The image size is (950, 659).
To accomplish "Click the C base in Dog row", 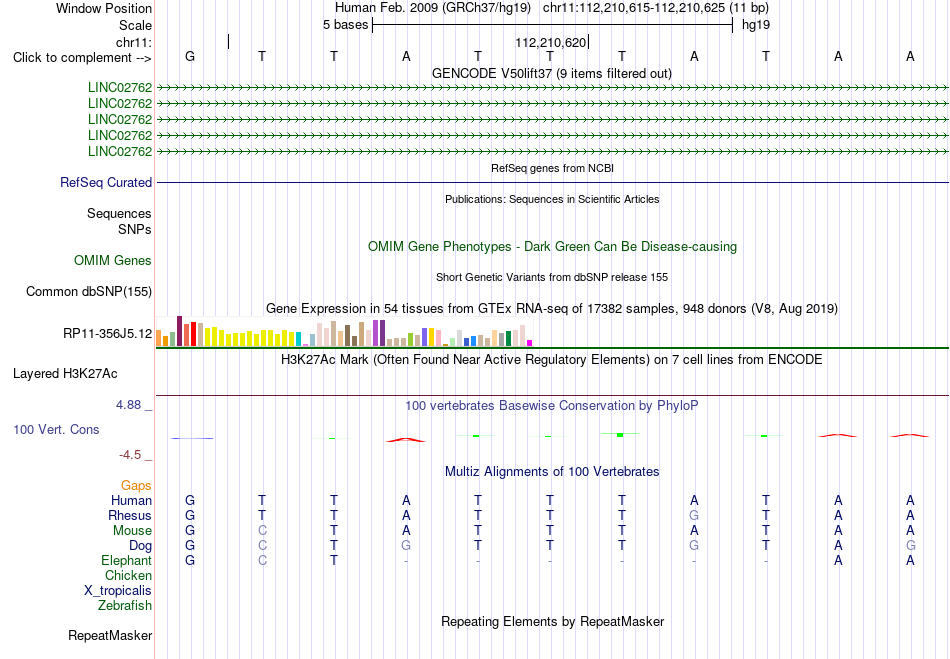I will 262,546.
